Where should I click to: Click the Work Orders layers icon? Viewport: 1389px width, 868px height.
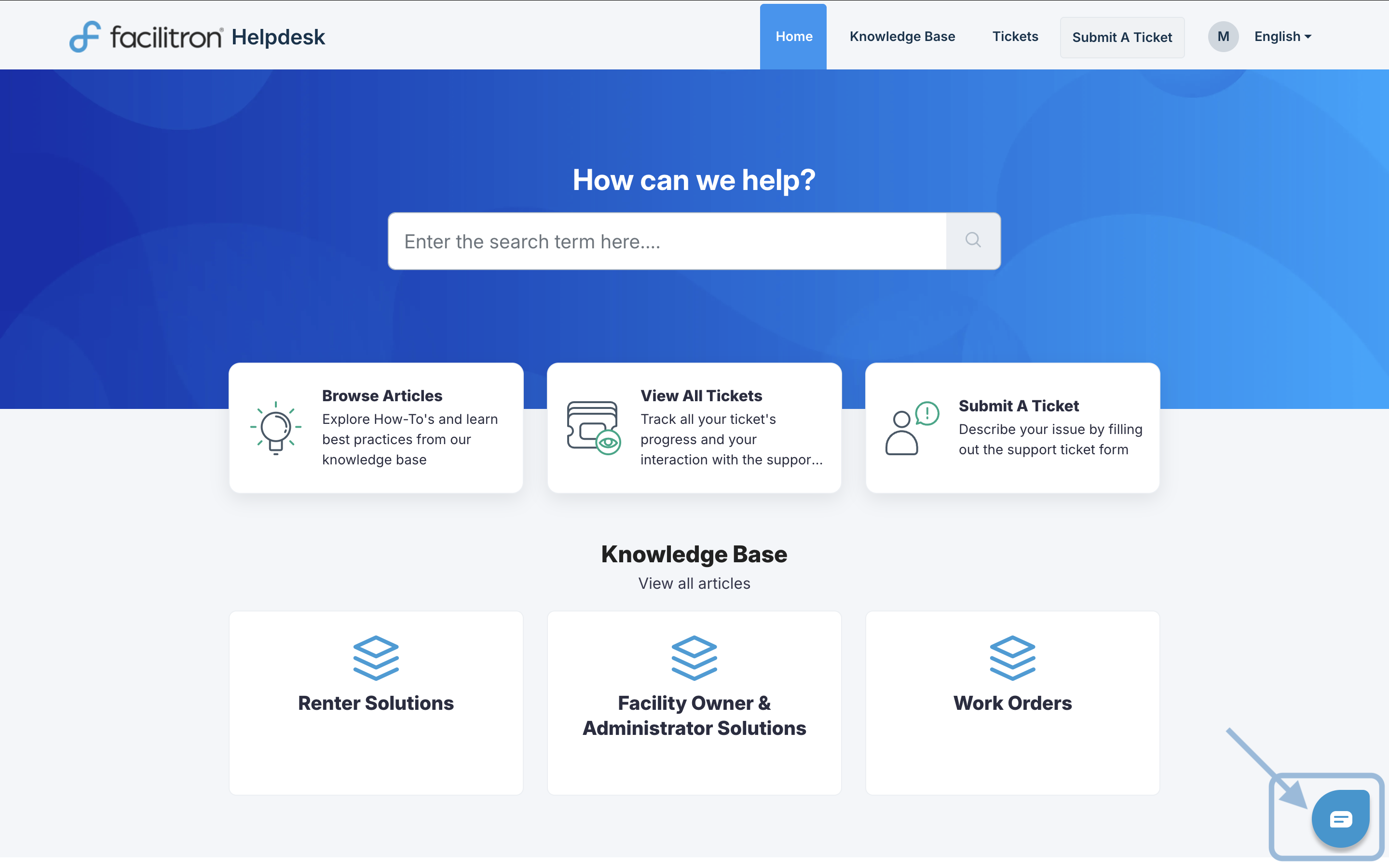[x=1012, y=658]
